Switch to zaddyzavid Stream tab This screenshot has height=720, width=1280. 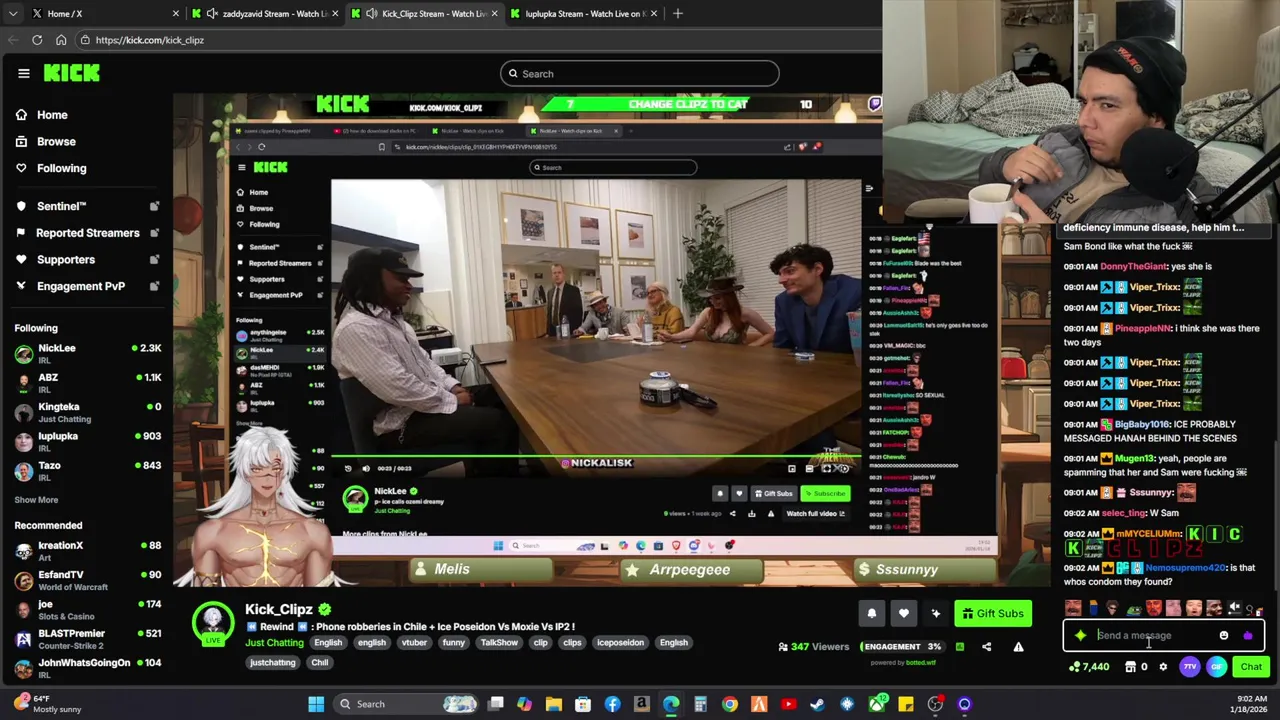pyautogui.click(x=265, y=13)
